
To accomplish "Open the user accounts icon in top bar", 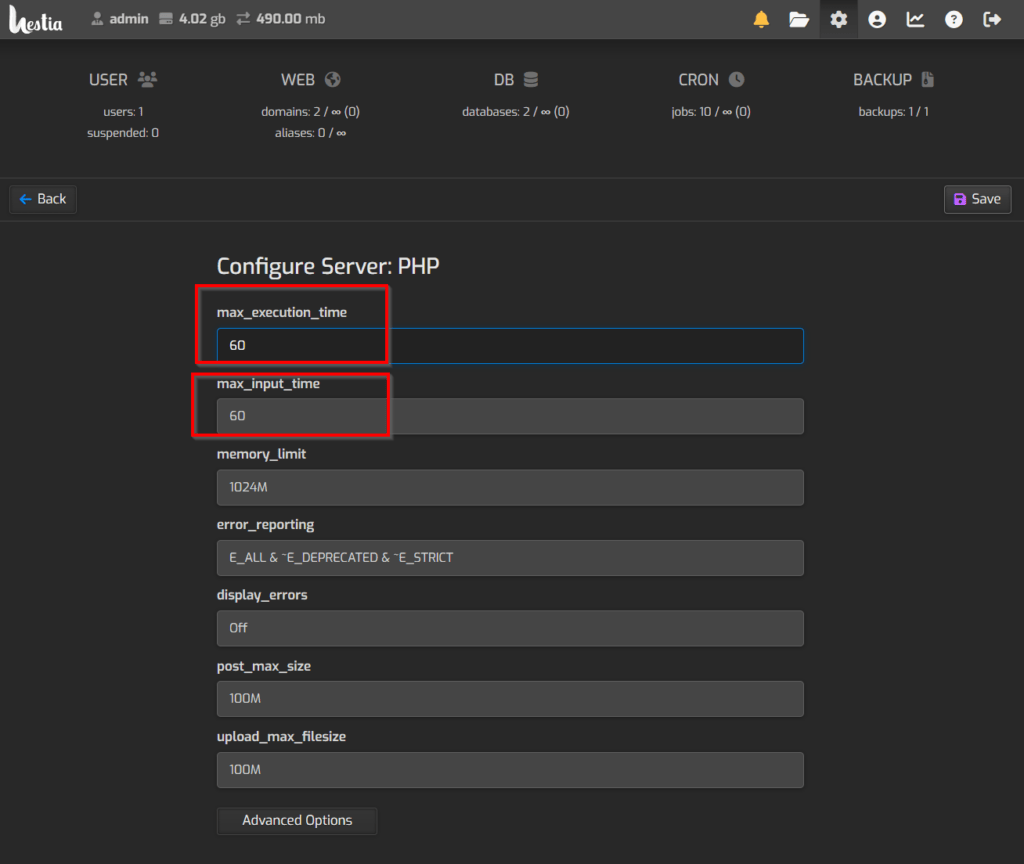I will coord(876,18).
